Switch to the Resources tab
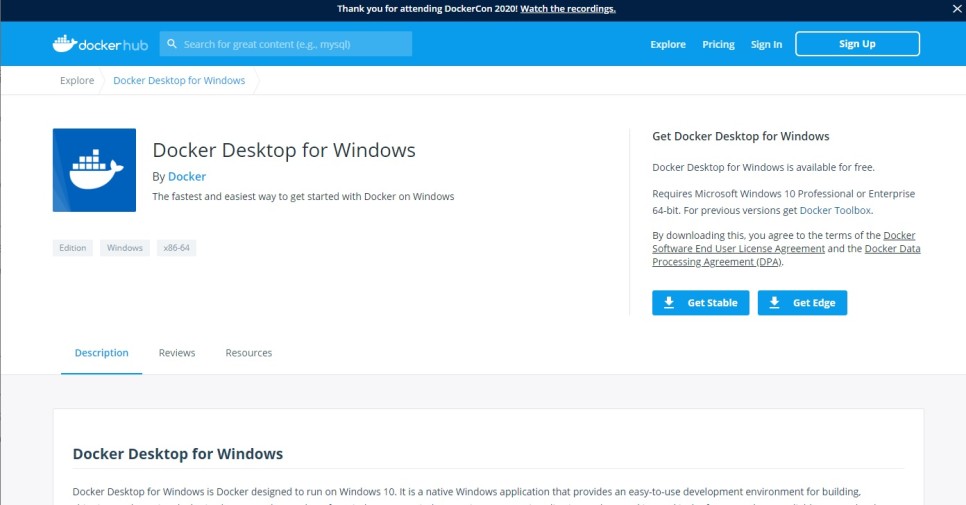 pyautogui.click(x=248, y=353)
